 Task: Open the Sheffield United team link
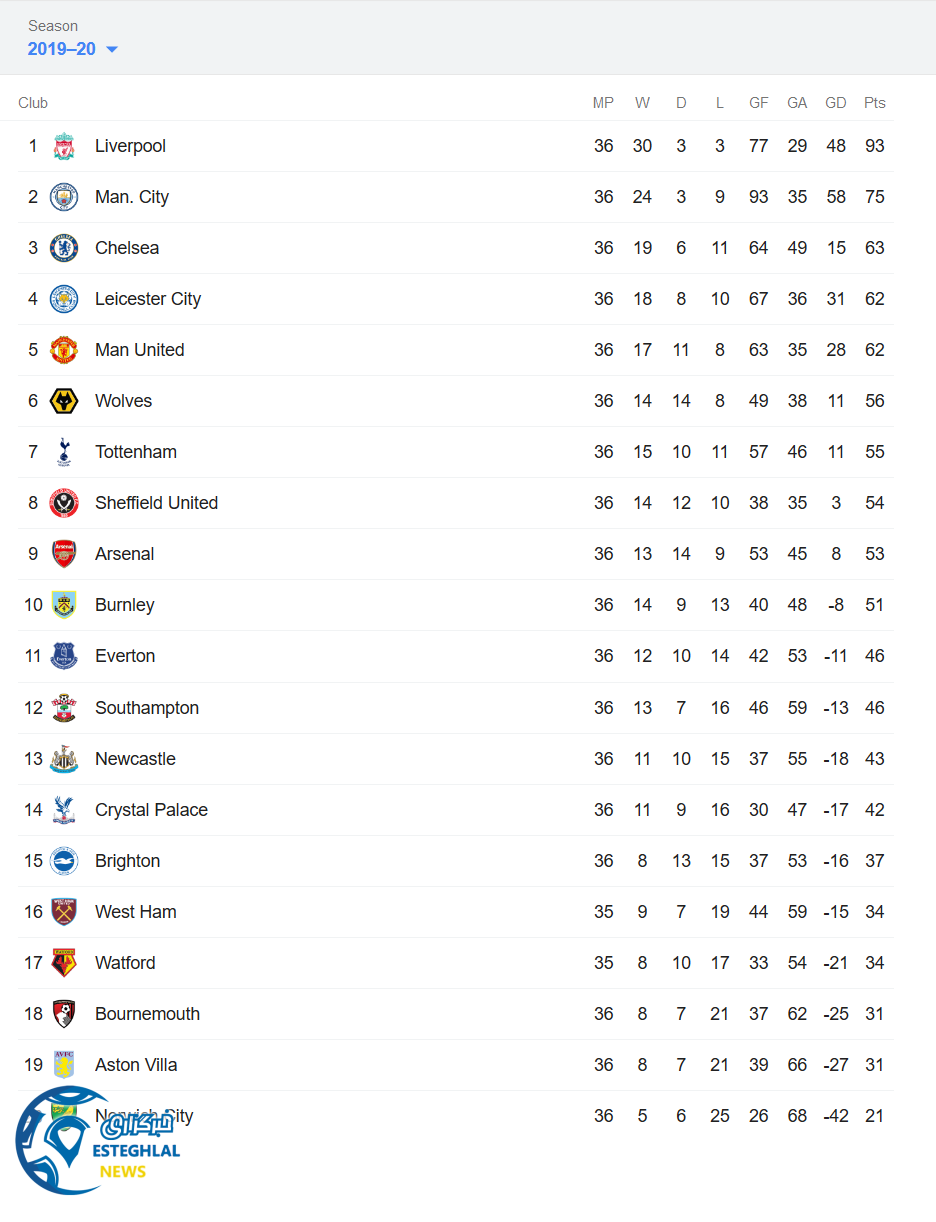156,503
